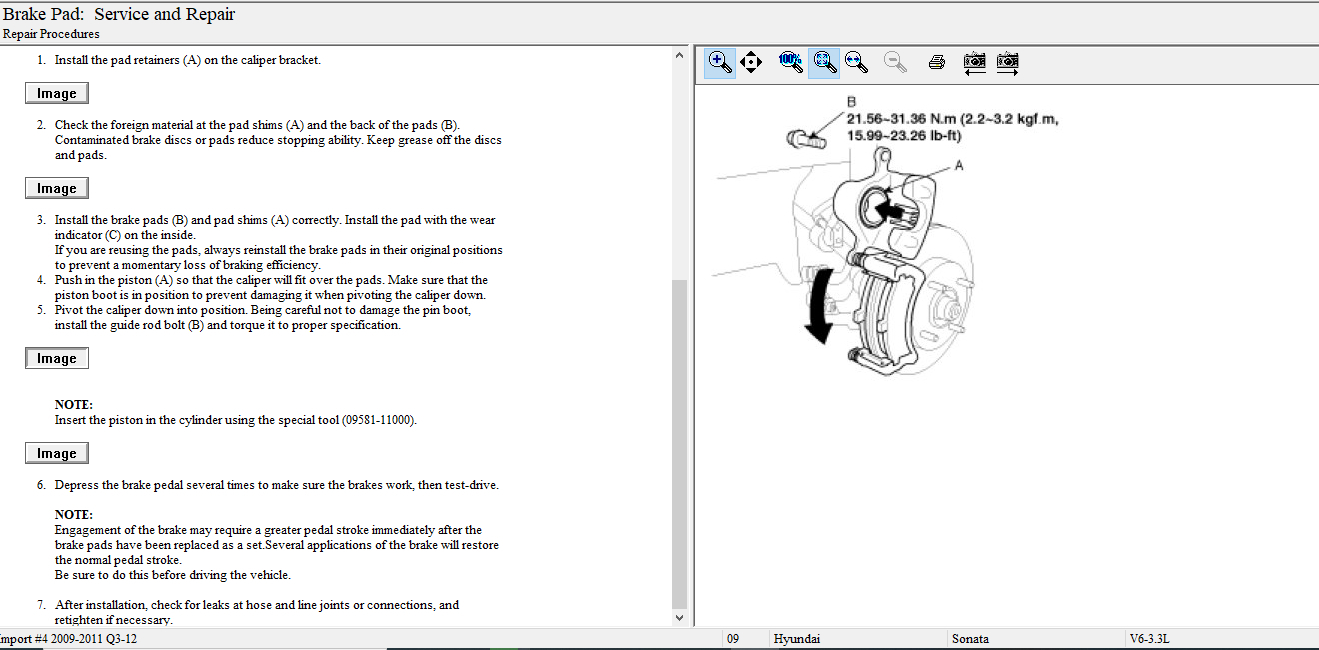The image size is (1319, 650).
Task: Click step 1 'Install the pad retainers' text
Action: point(188,60)
